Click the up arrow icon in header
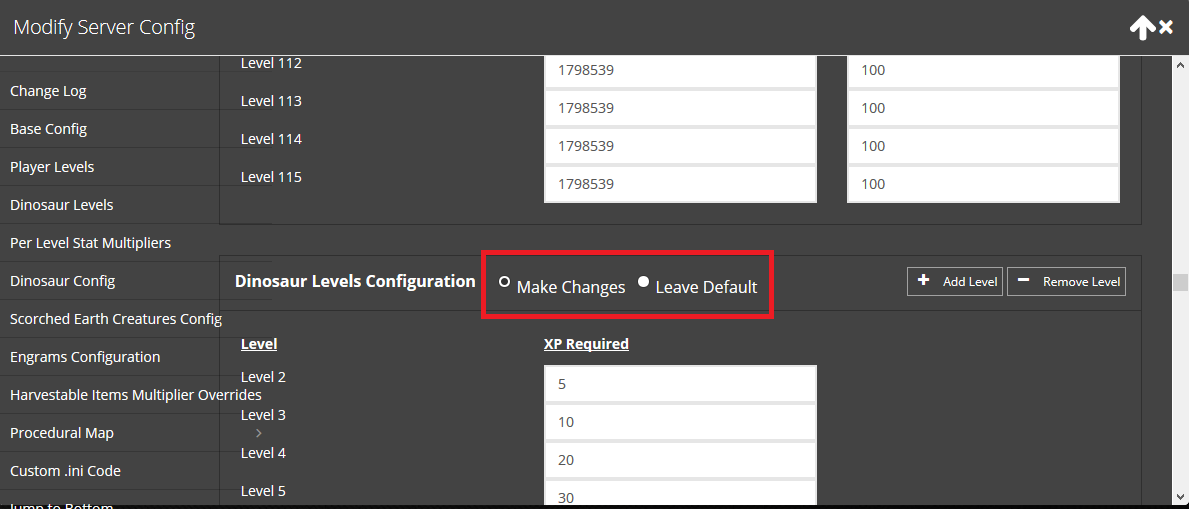 click(x=1142, y=28)
